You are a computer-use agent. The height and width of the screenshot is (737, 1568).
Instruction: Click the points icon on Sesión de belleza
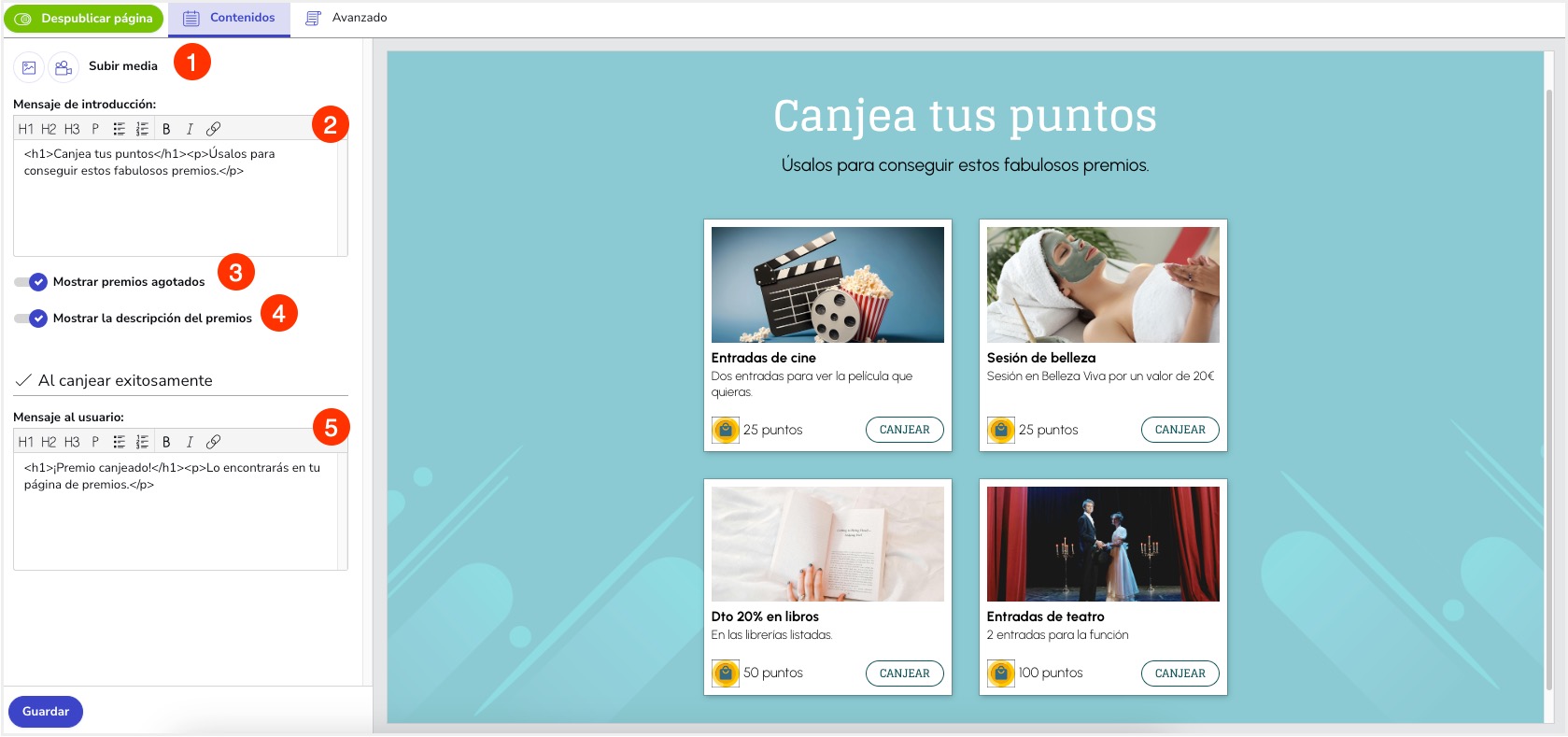(1001, 431)
